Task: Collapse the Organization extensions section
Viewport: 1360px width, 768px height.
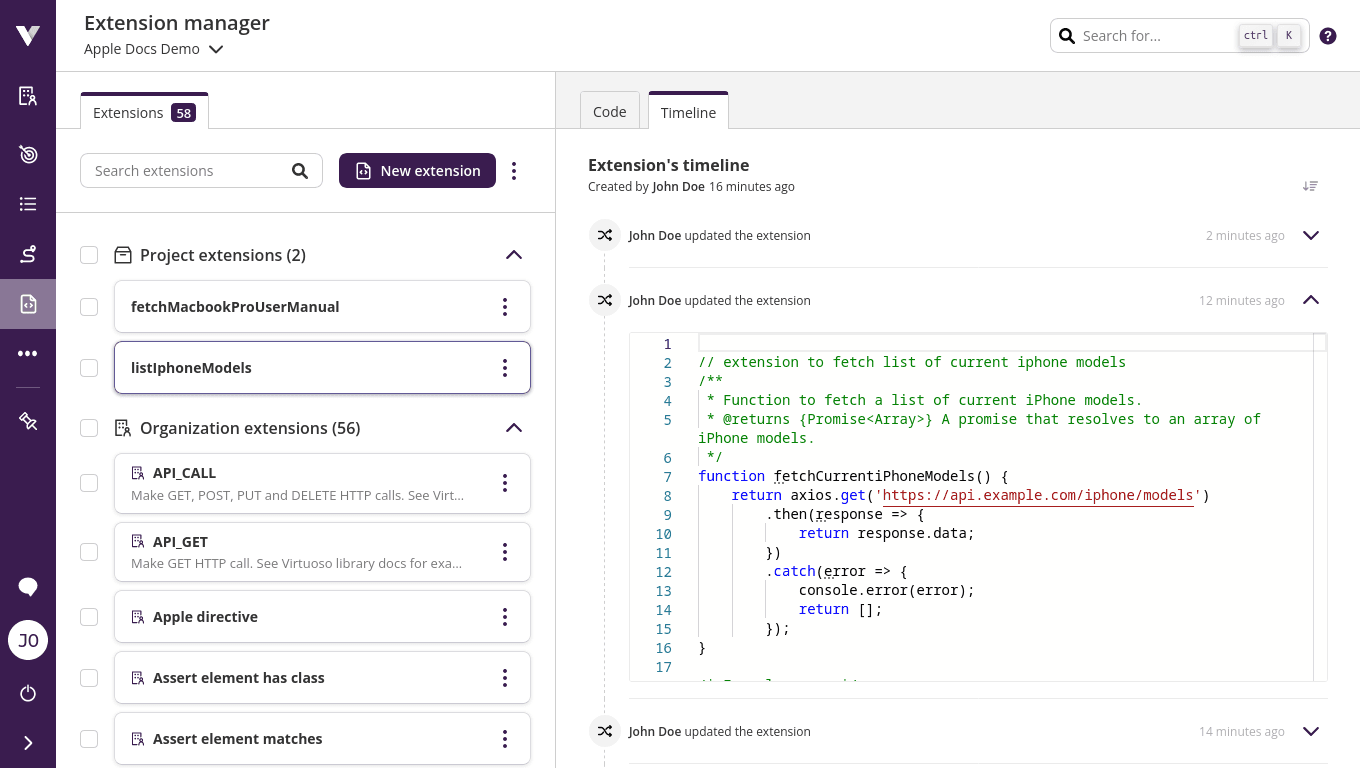Action: coord(514,428)
